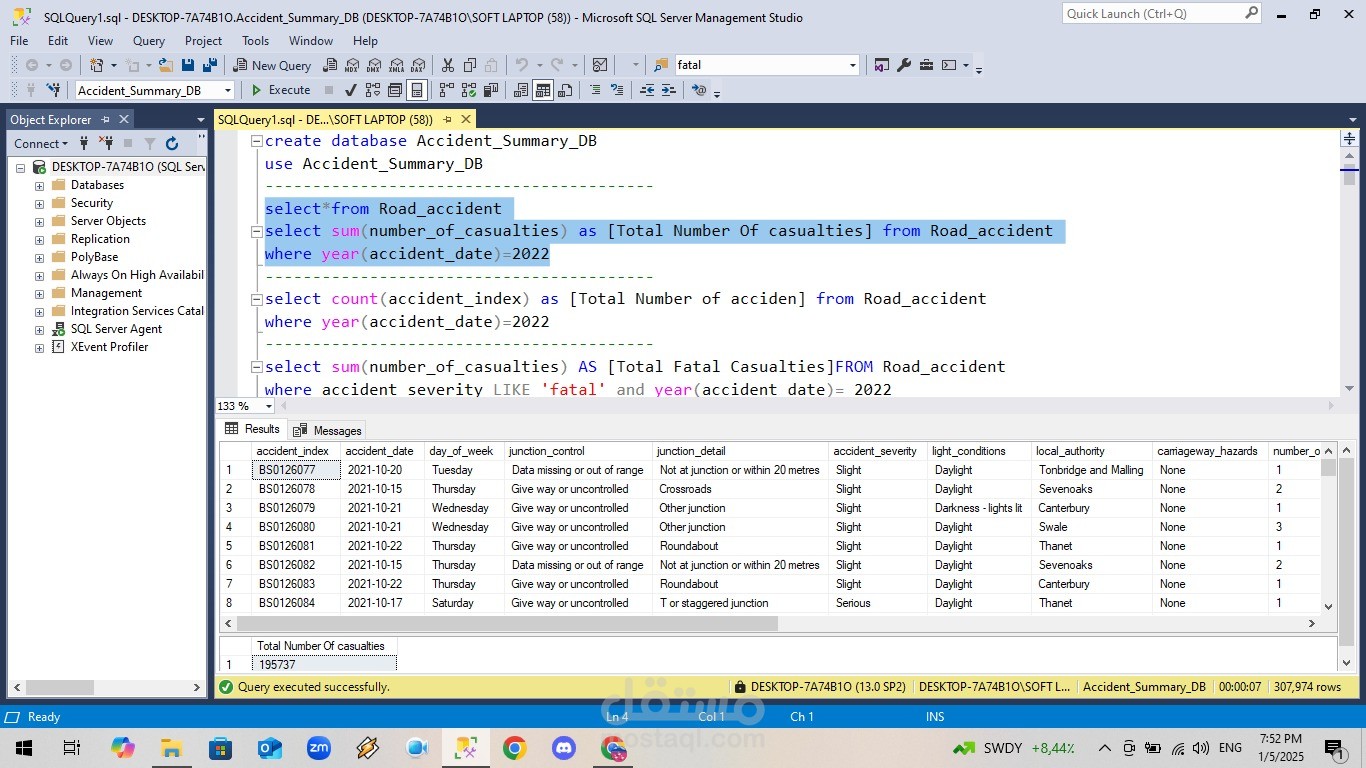Viewport: 1366px width, 768px height.
Task: Expand the Databases node
Action: [39, 186]
